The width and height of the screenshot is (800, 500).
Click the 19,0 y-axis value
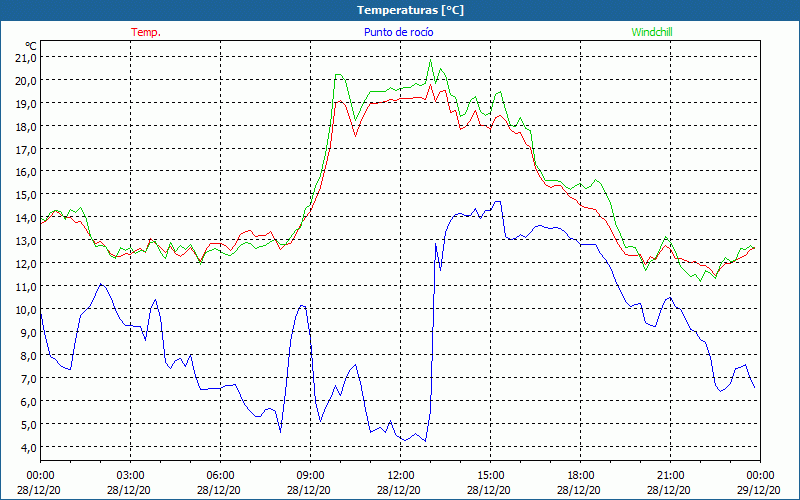click(x=26, y=103)
